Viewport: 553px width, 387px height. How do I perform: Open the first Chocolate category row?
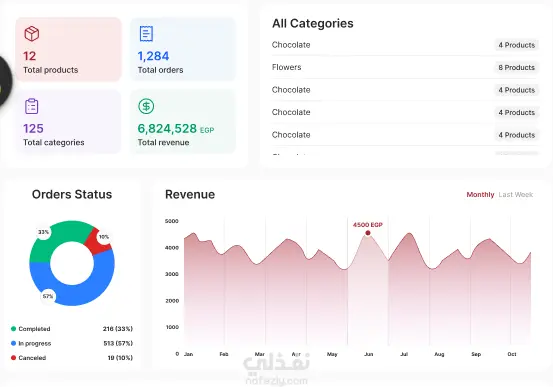pos(405,45)
